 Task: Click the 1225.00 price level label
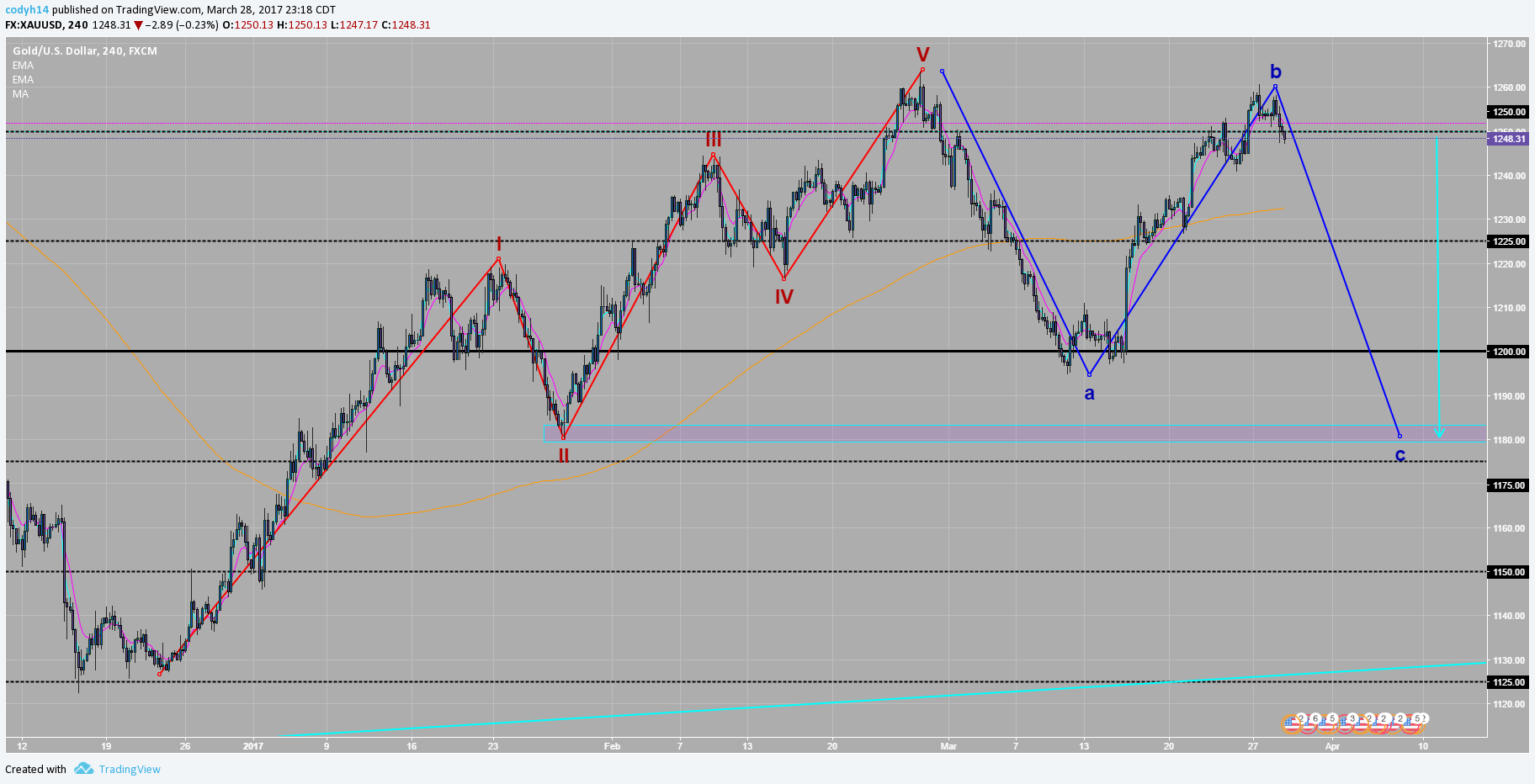tap(1508, 241)
